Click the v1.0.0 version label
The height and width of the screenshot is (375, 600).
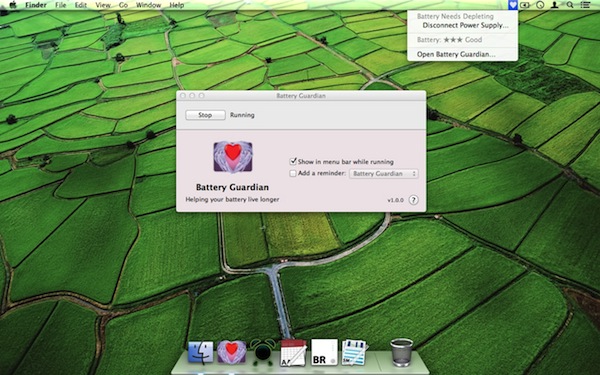pos(395,200)
